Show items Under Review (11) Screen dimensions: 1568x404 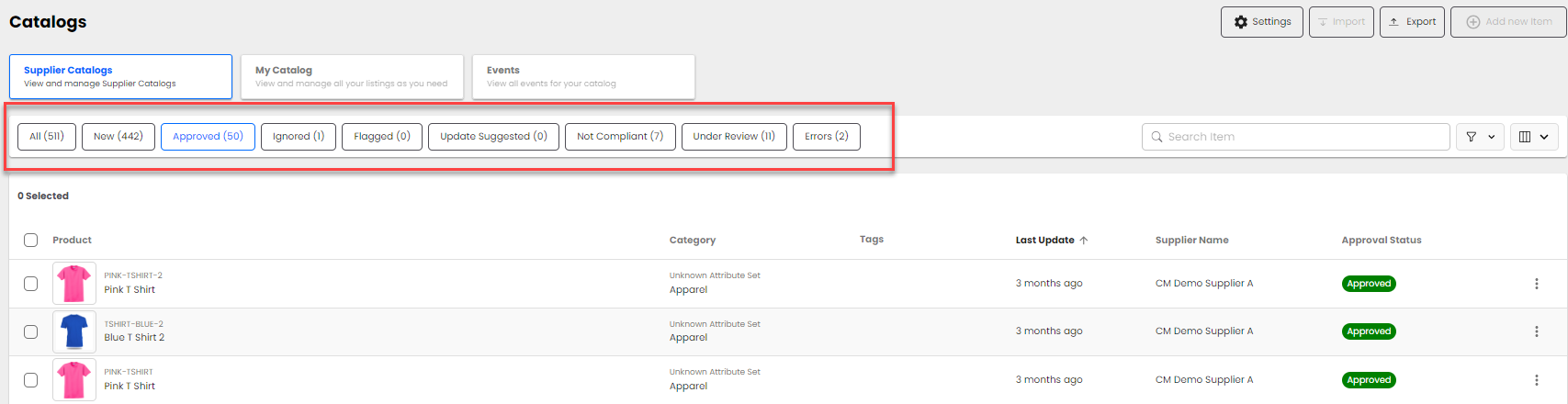click(x=734, y=137)
